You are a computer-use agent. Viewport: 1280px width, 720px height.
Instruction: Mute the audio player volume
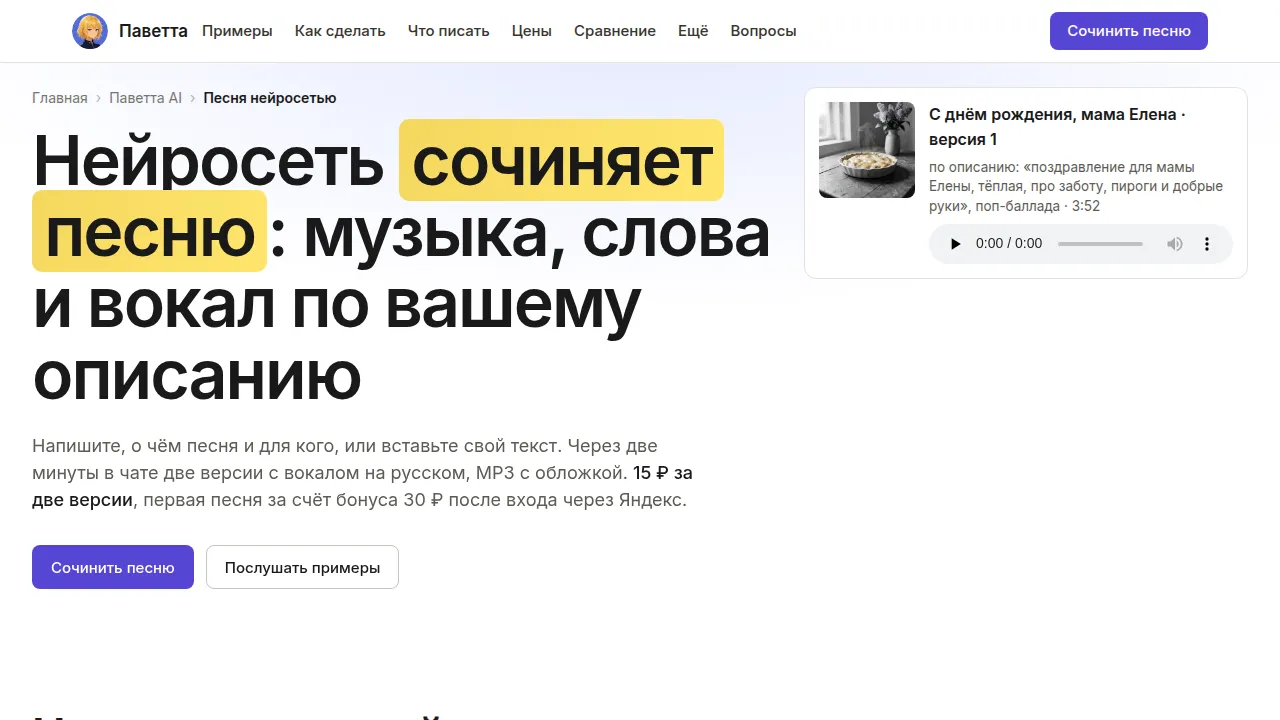(x=1175, y=244)
